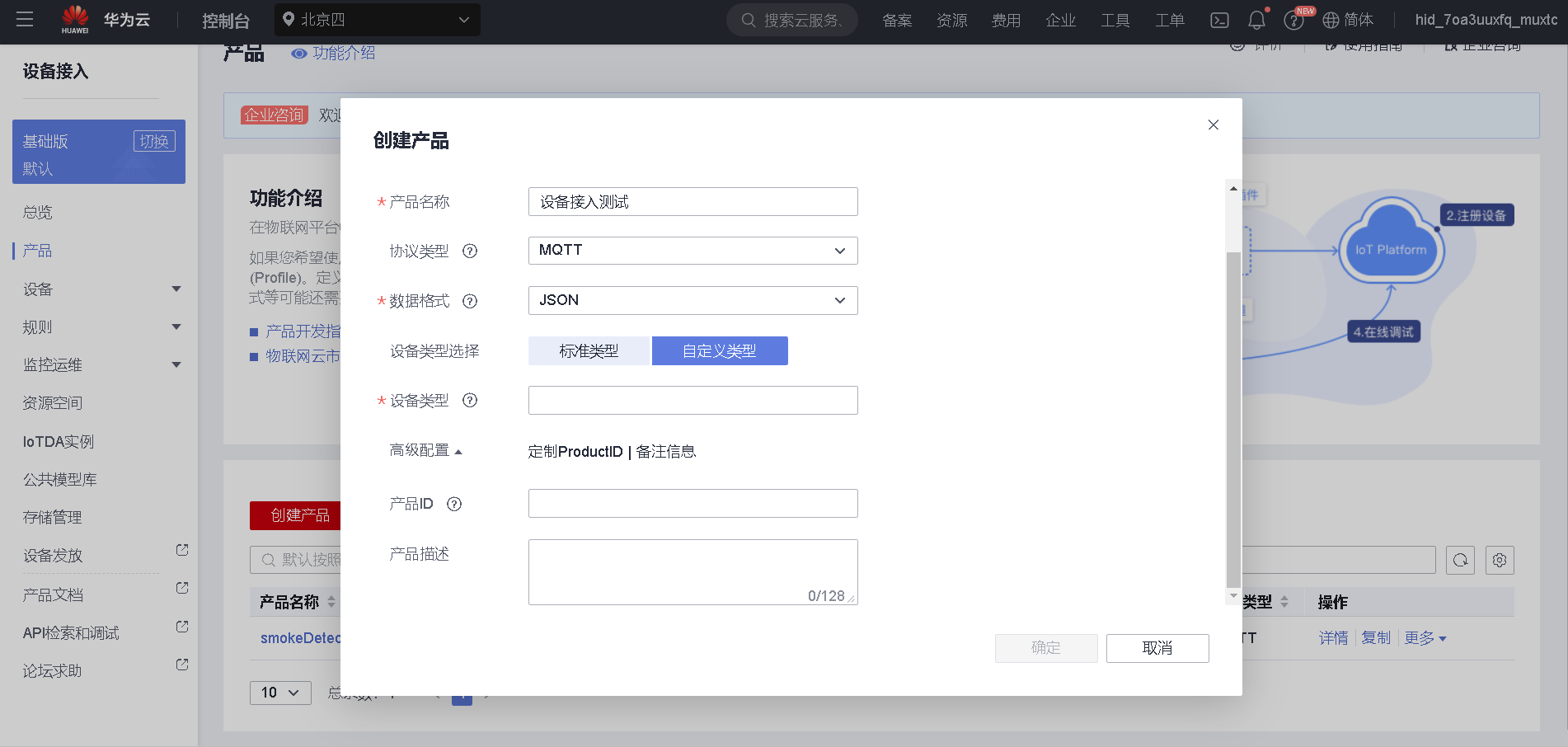Open the 功能介绍 link
1568x747 pixels.
coord(344,54)
